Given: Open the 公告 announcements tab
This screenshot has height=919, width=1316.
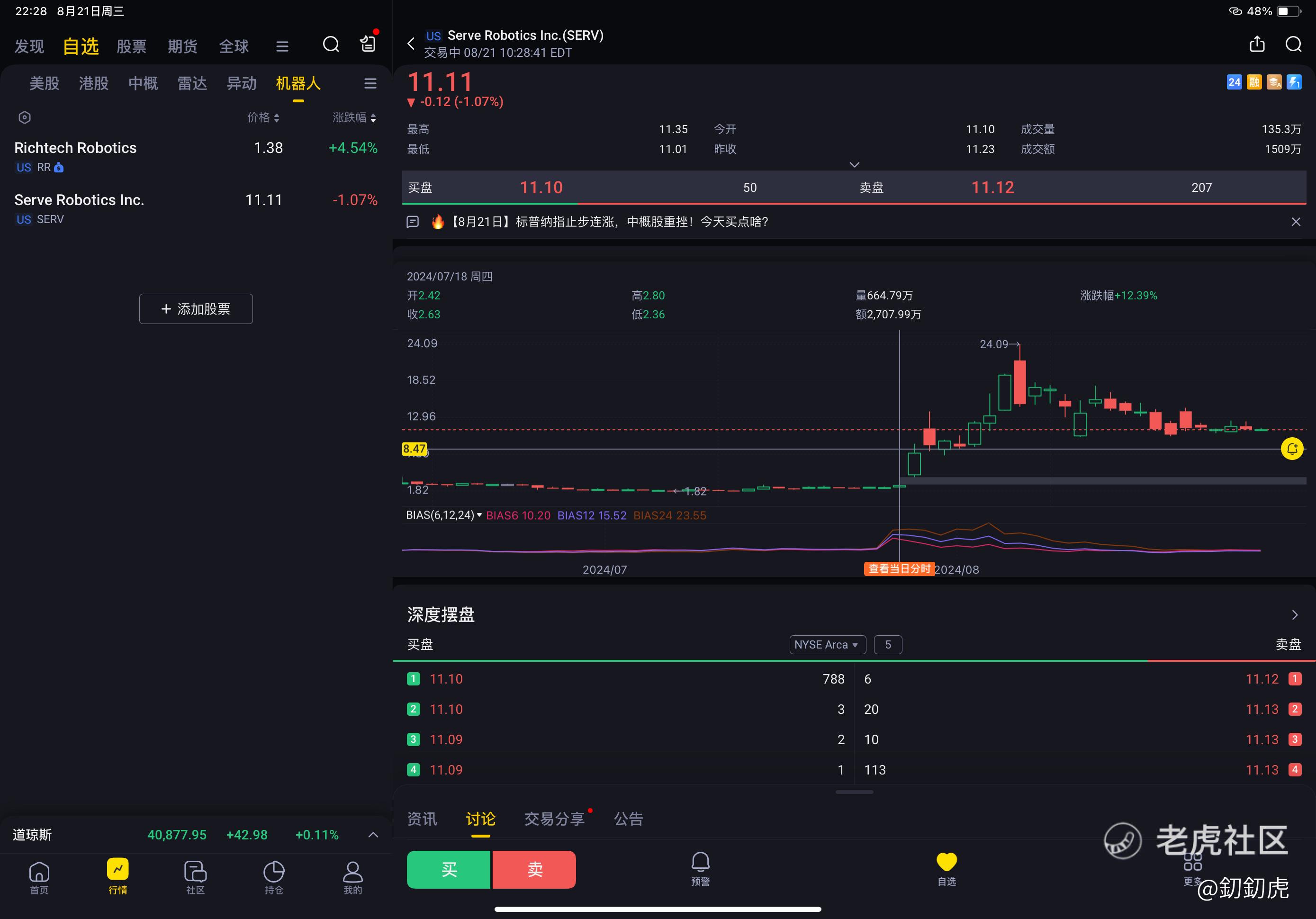Looking at the screenshot, I should pos(629,819).
